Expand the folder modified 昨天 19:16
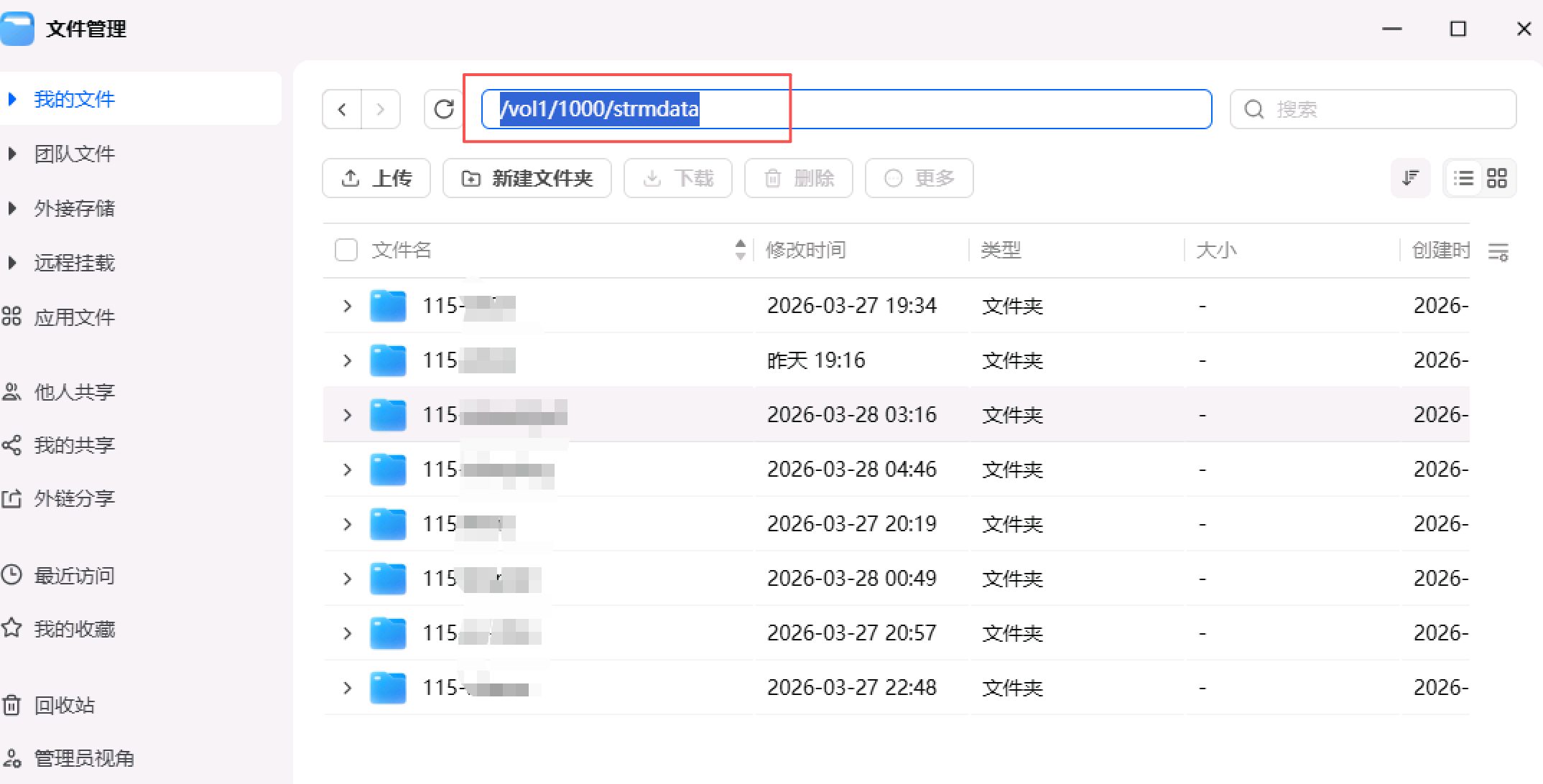The height and width of the screenshot is (784, 1543). click(348, 360)
